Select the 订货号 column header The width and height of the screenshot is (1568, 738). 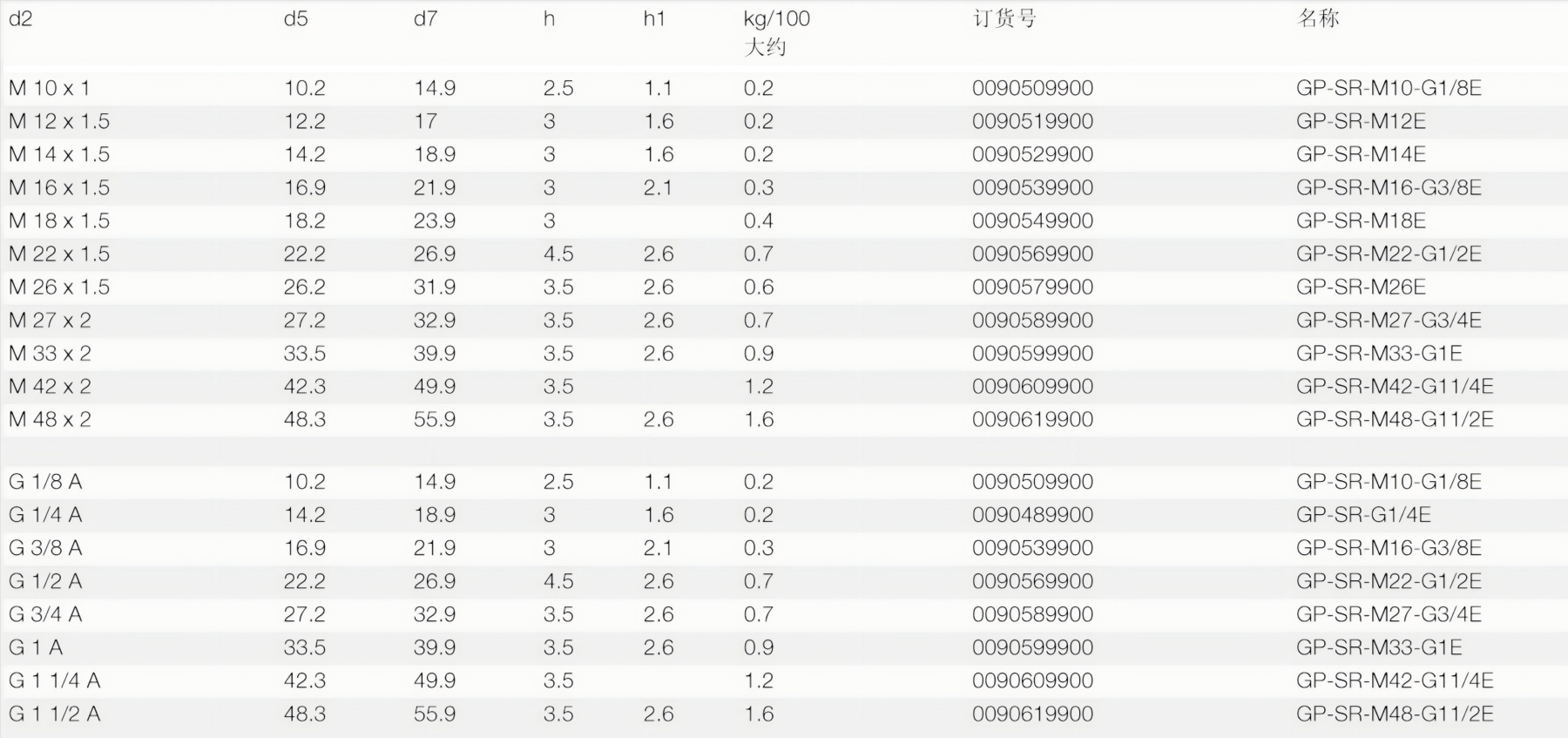pyautogui.click(x=1004, y=18)
